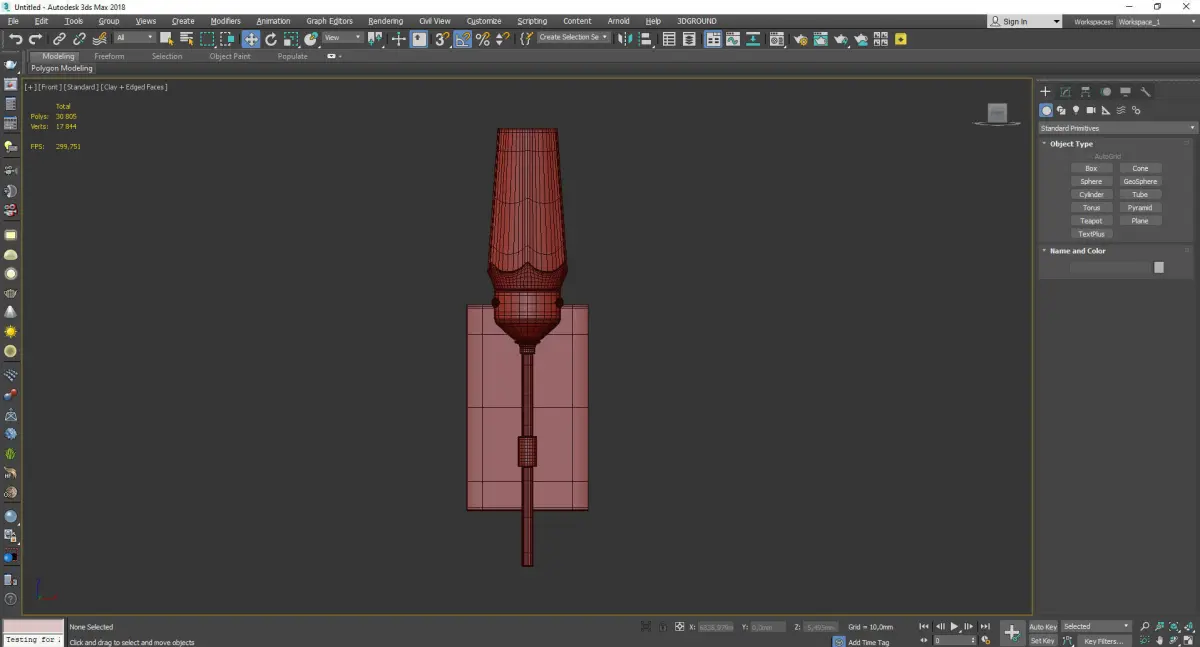Open the Layer Explorer icon

(x=690, y=39)
